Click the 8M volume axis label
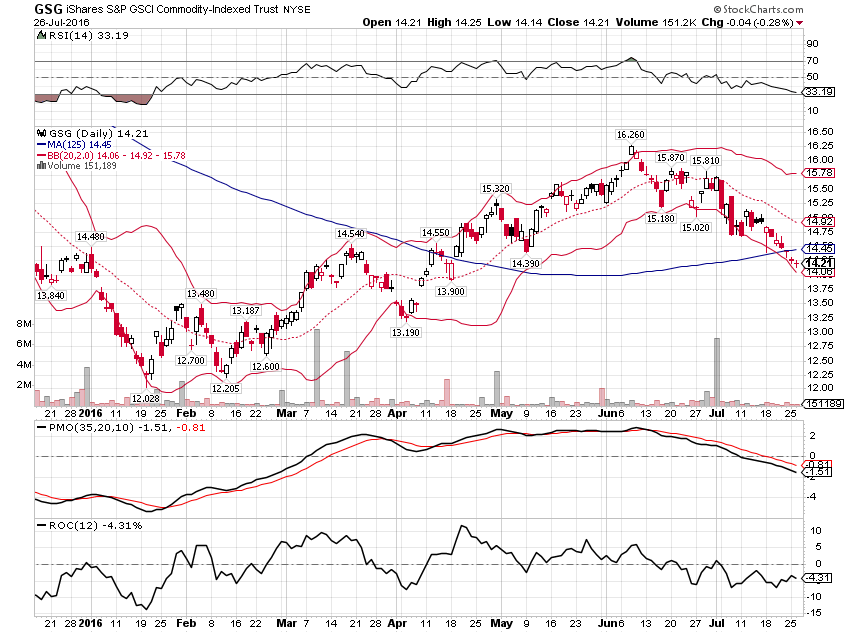 pos(24,324)
